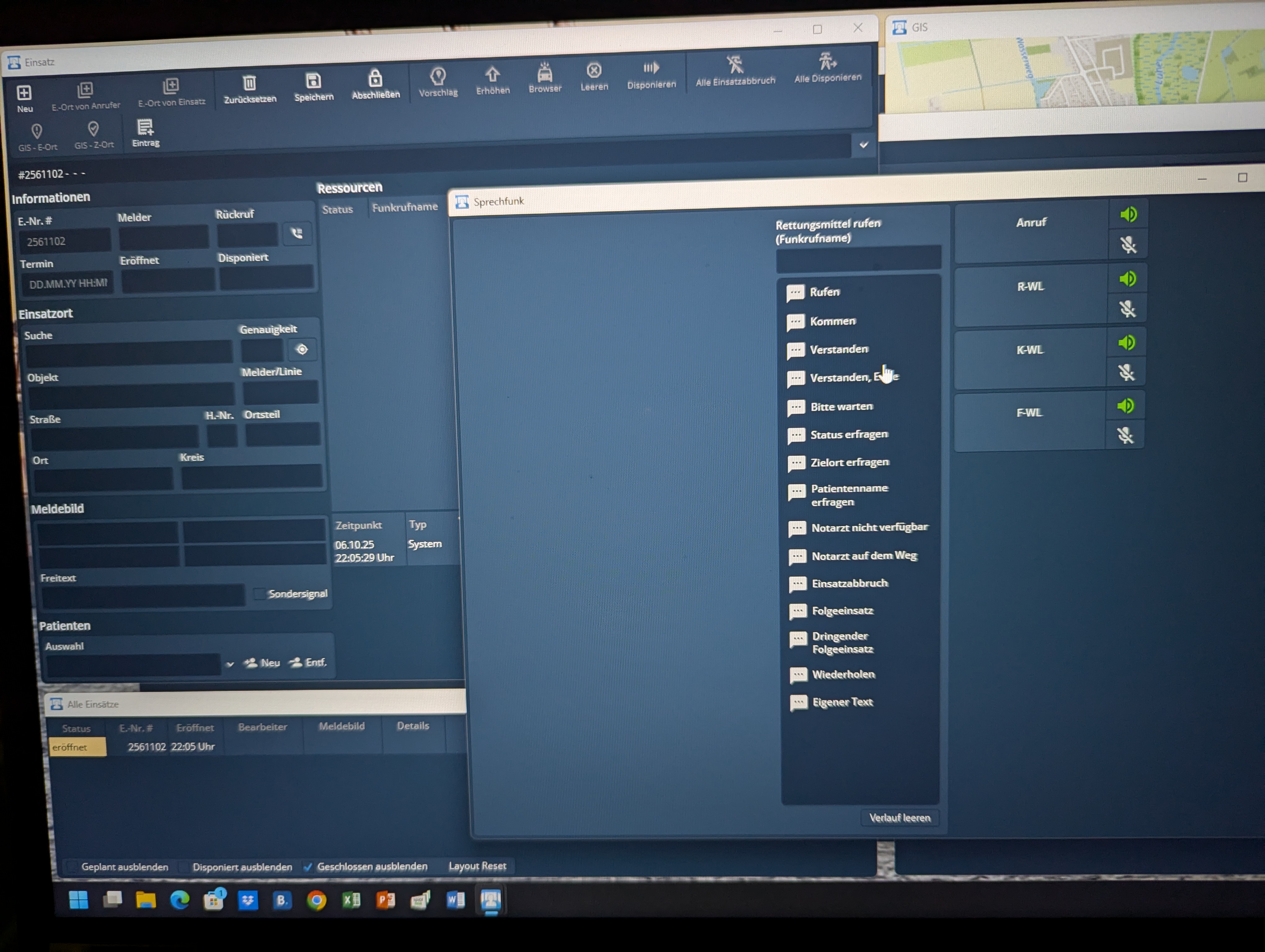Click the Rückruf phone callback icon

click(297, 233)
